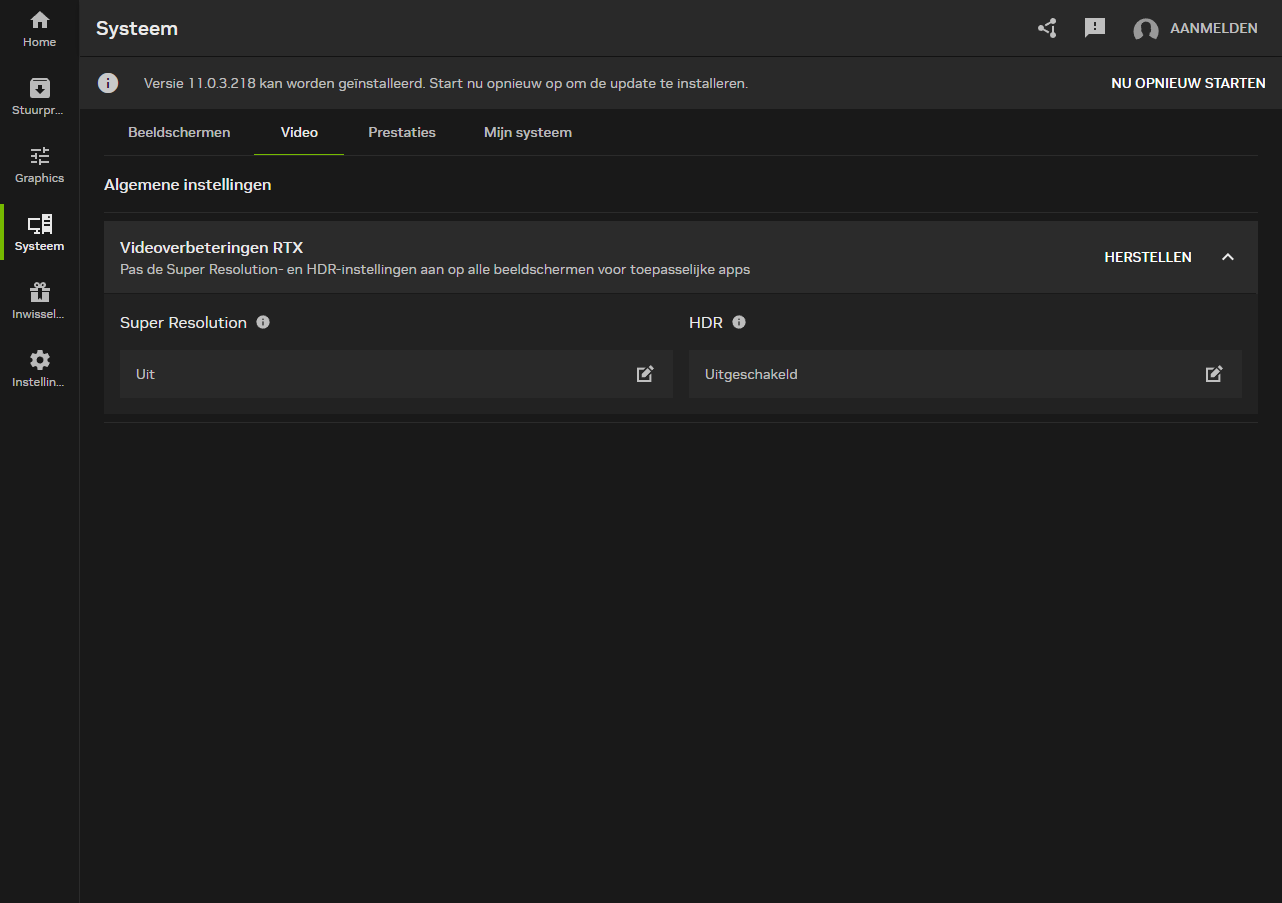Open Instellingen gear in sidebar
The image size is (1282, 903).
pos(40,369)
